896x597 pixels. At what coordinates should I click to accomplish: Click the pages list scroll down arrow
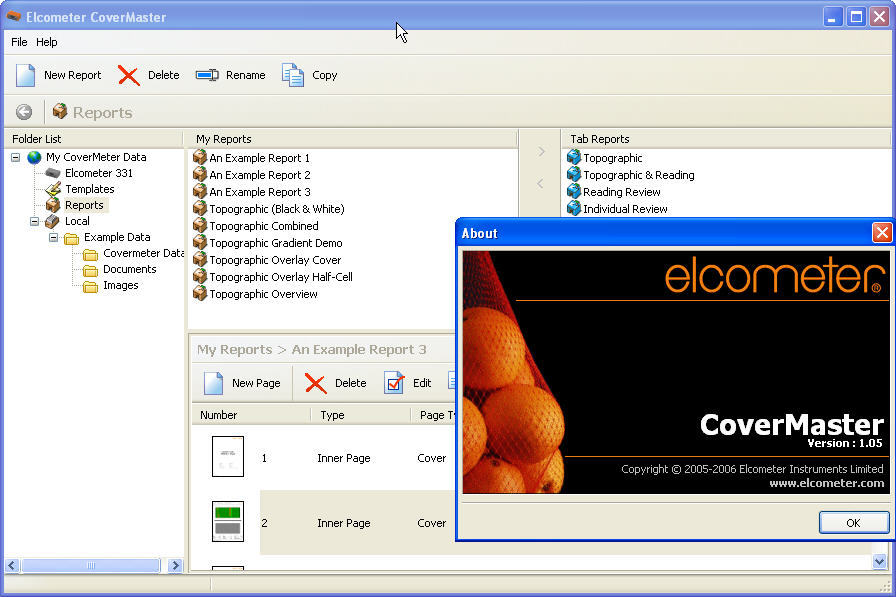pyautogui.click(x=880, y=562)
